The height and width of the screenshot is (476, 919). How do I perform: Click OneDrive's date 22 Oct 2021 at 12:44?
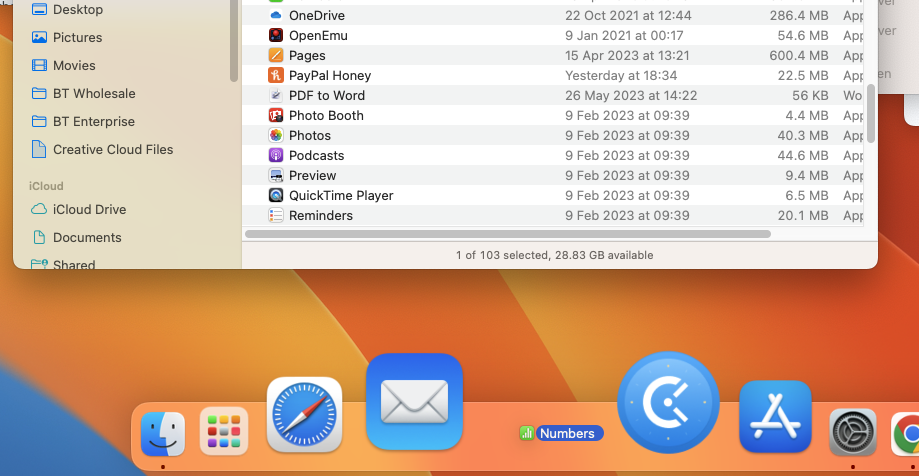[628, 15]
